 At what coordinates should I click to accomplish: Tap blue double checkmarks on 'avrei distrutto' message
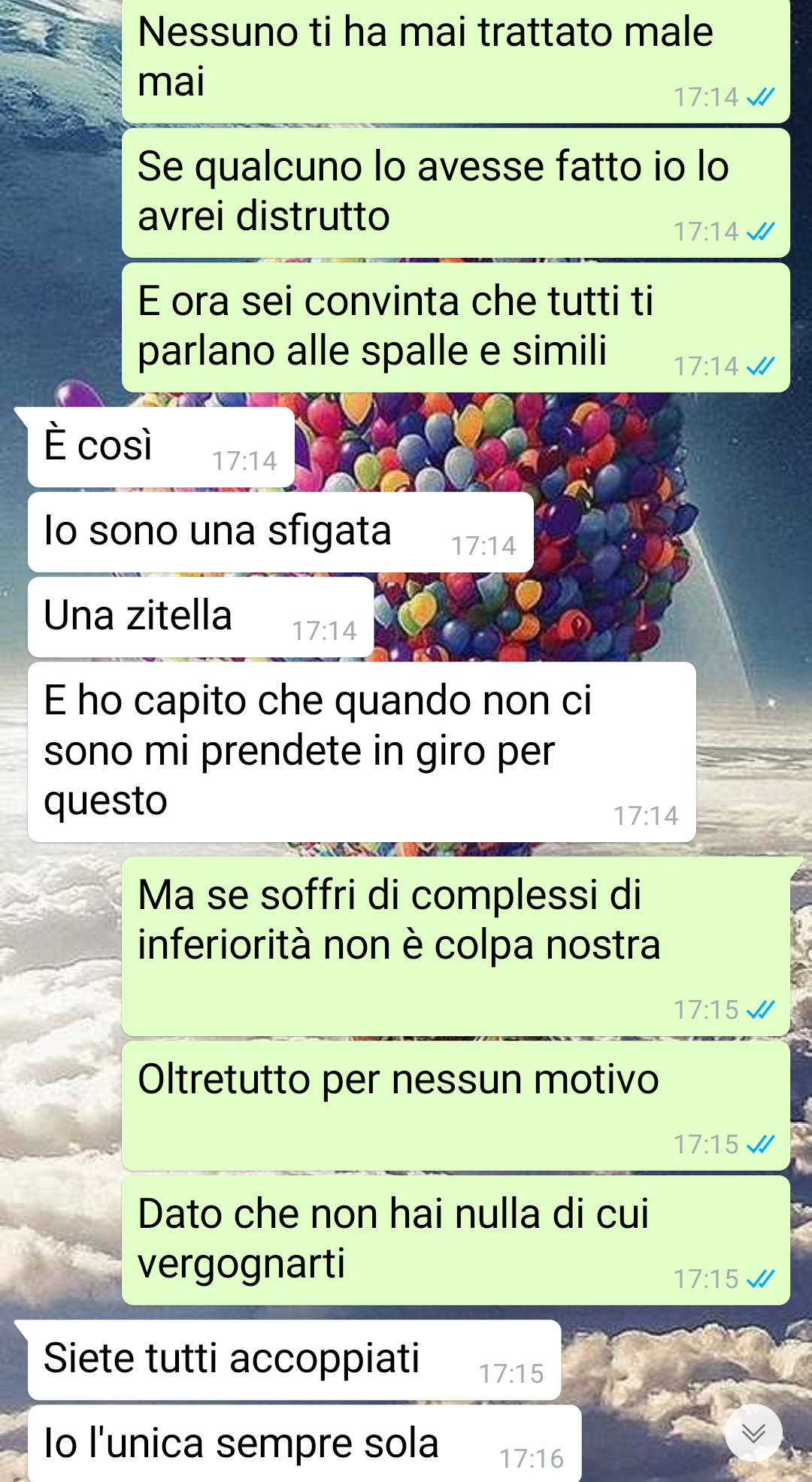761,232
